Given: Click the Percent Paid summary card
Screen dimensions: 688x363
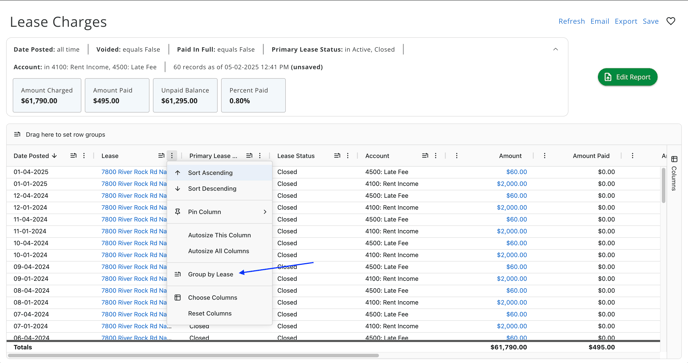Looking at the screenshot, I should (253, 95).
